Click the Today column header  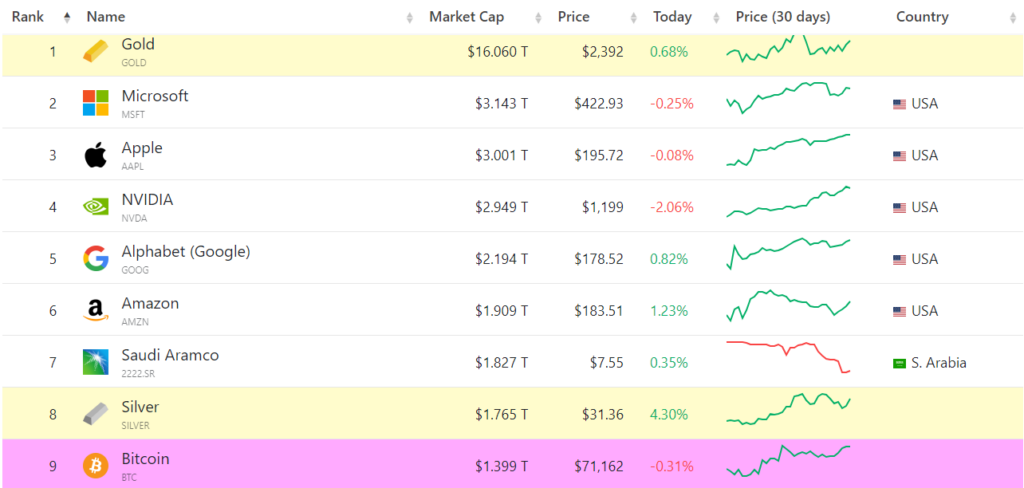click(672, 17)
